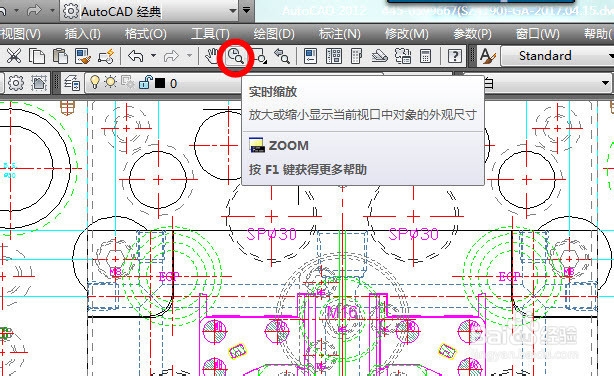Open the 插入(I) menu
Image resolution: width=614 pixels, height=376 pixels.
click(83, 34)
